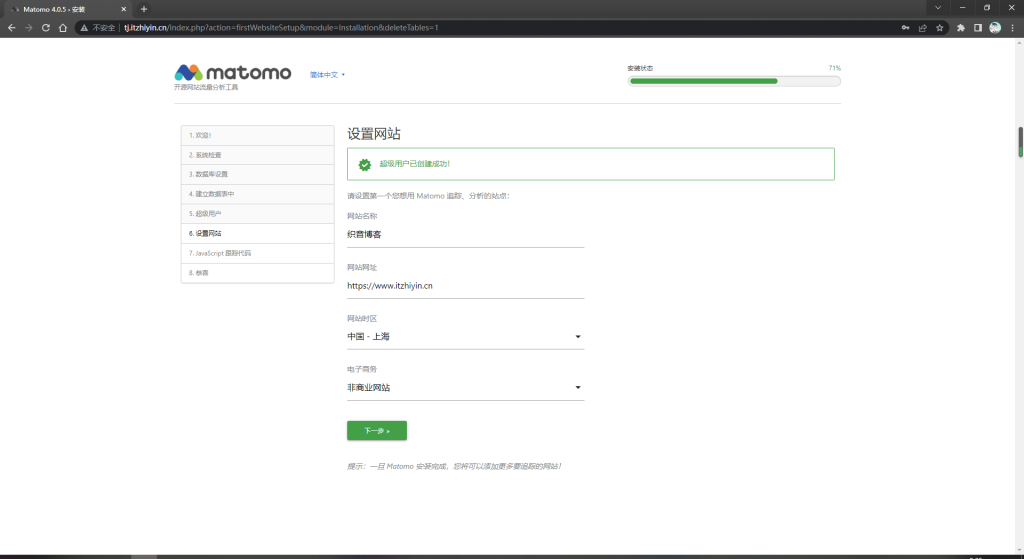Screen dimensions: 1024x559
Task: Reload the page with the browser refresh icon
Action: click(x=45, y=28)
